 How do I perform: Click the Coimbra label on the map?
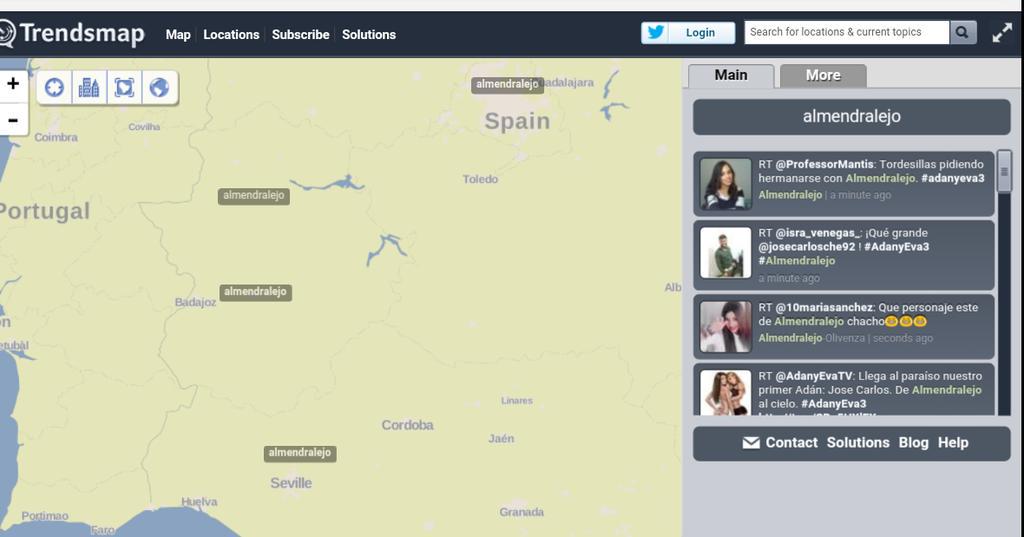point(56,137)
